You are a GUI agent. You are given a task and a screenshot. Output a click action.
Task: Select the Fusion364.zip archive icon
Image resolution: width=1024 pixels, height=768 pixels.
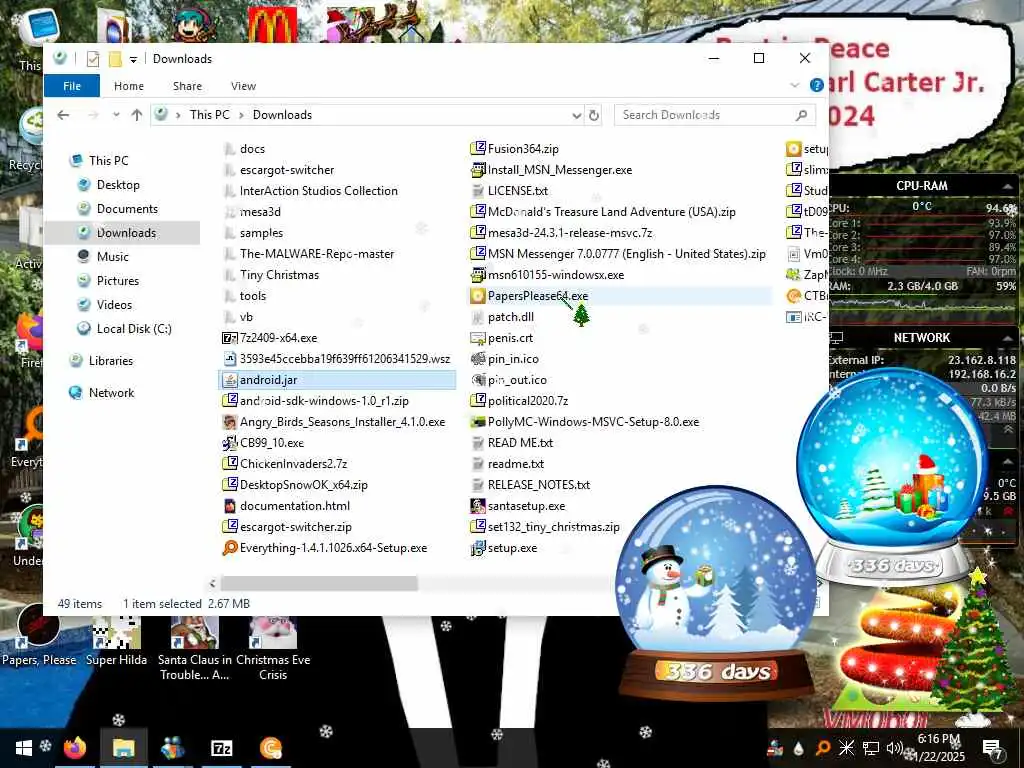(478, 149)
